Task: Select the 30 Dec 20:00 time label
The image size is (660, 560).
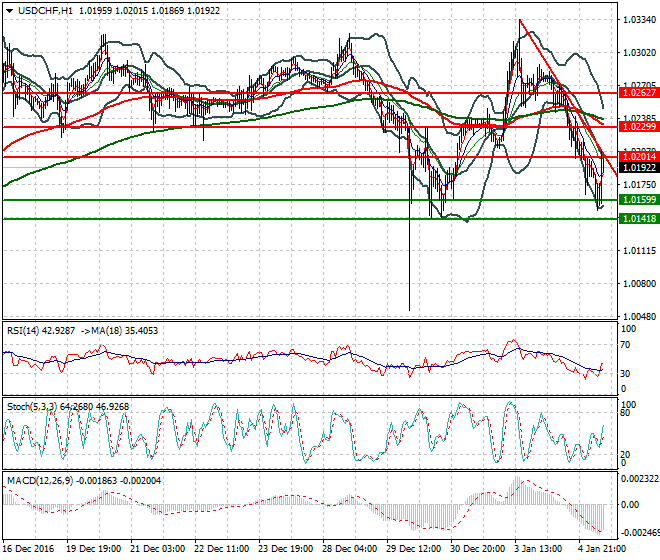Action: [478, 549]
